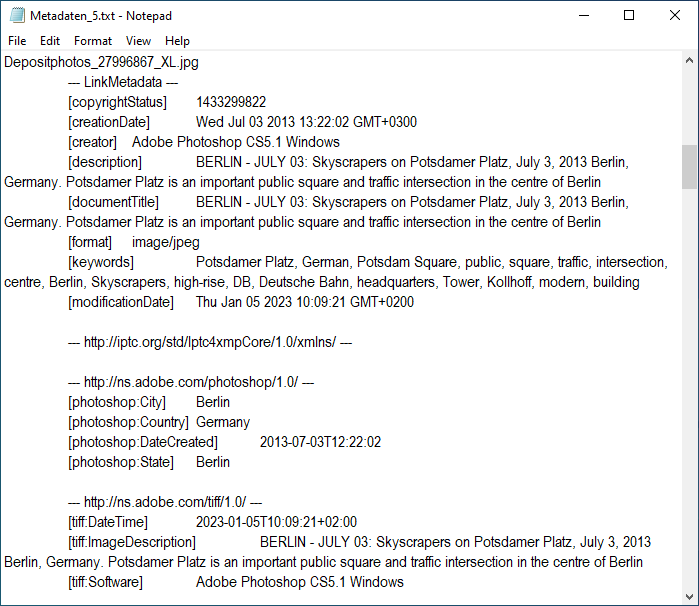
Task: Click the [photoshop:Country] label
Action: pos(128,422)
